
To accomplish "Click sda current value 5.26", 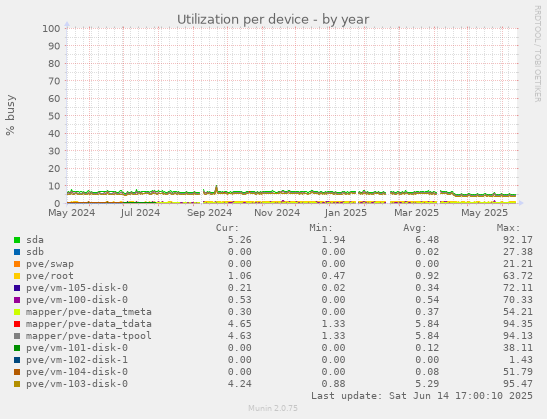I will 240,240.
